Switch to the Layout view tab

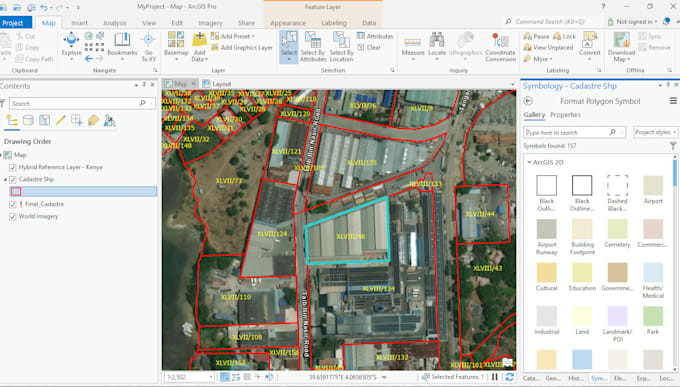(217, 84)
